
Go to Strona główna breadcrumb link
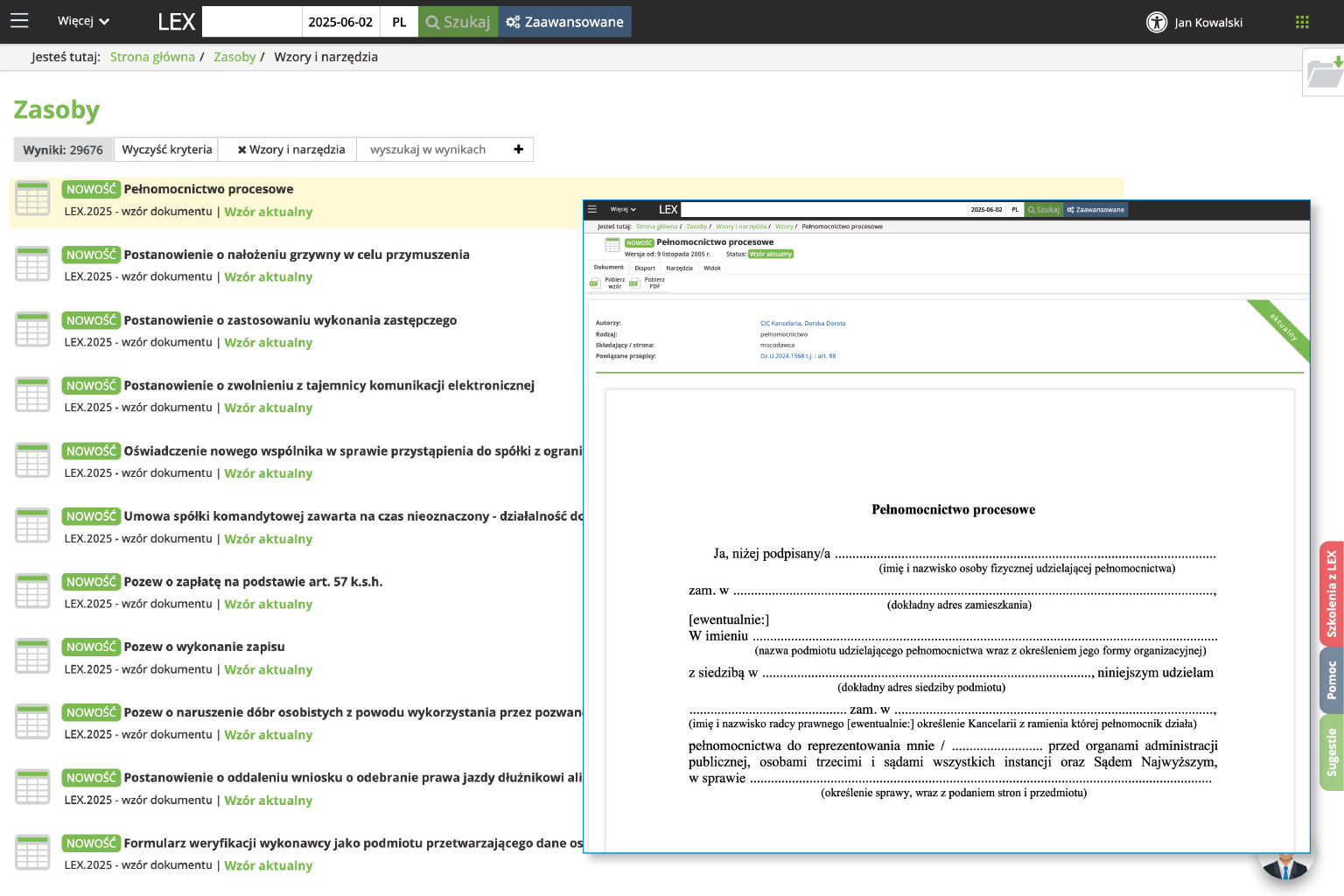152,57
